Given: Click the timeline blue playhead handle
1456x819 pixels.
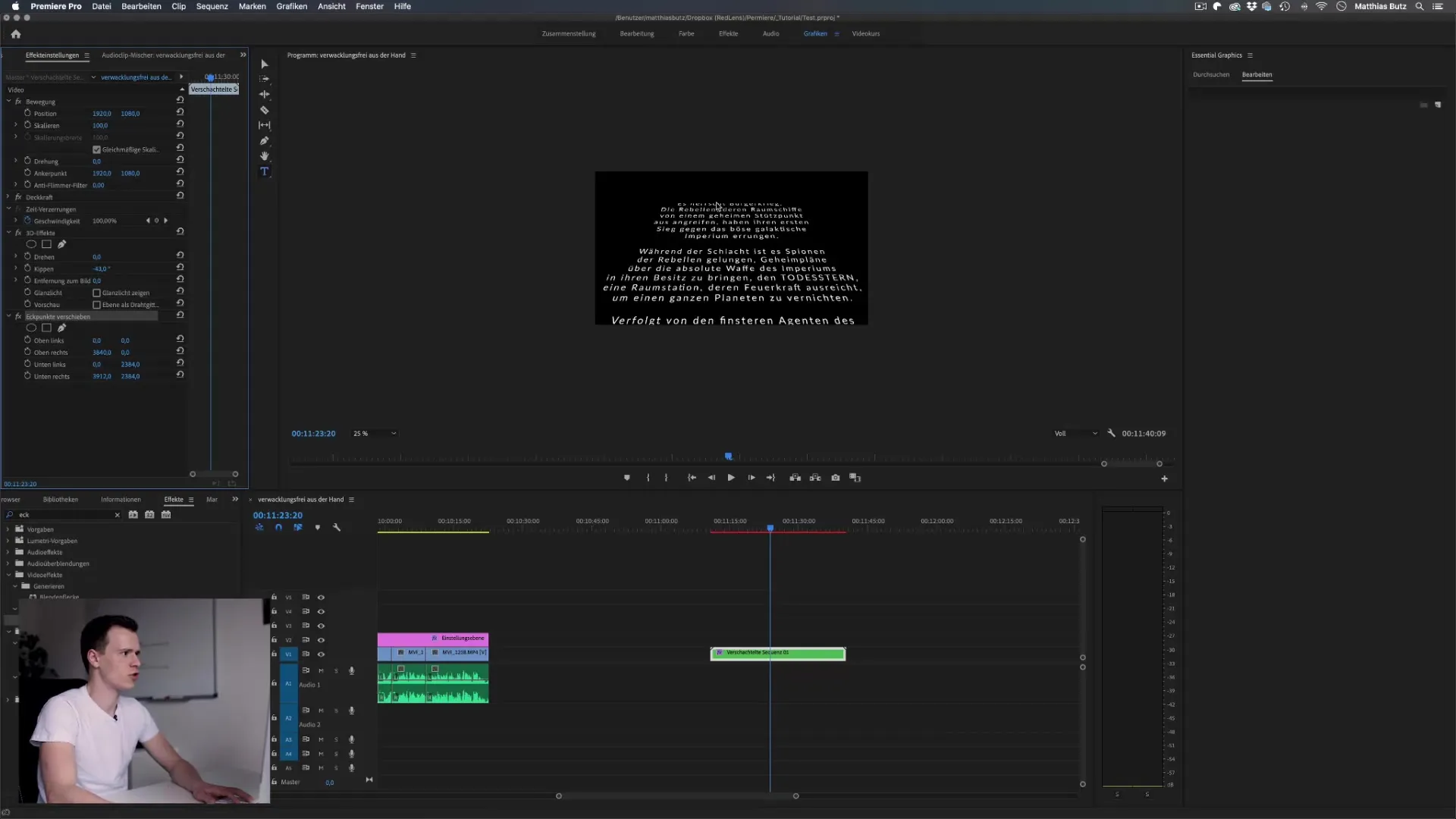Looking at the screenshot, I should tap(770, 528).
